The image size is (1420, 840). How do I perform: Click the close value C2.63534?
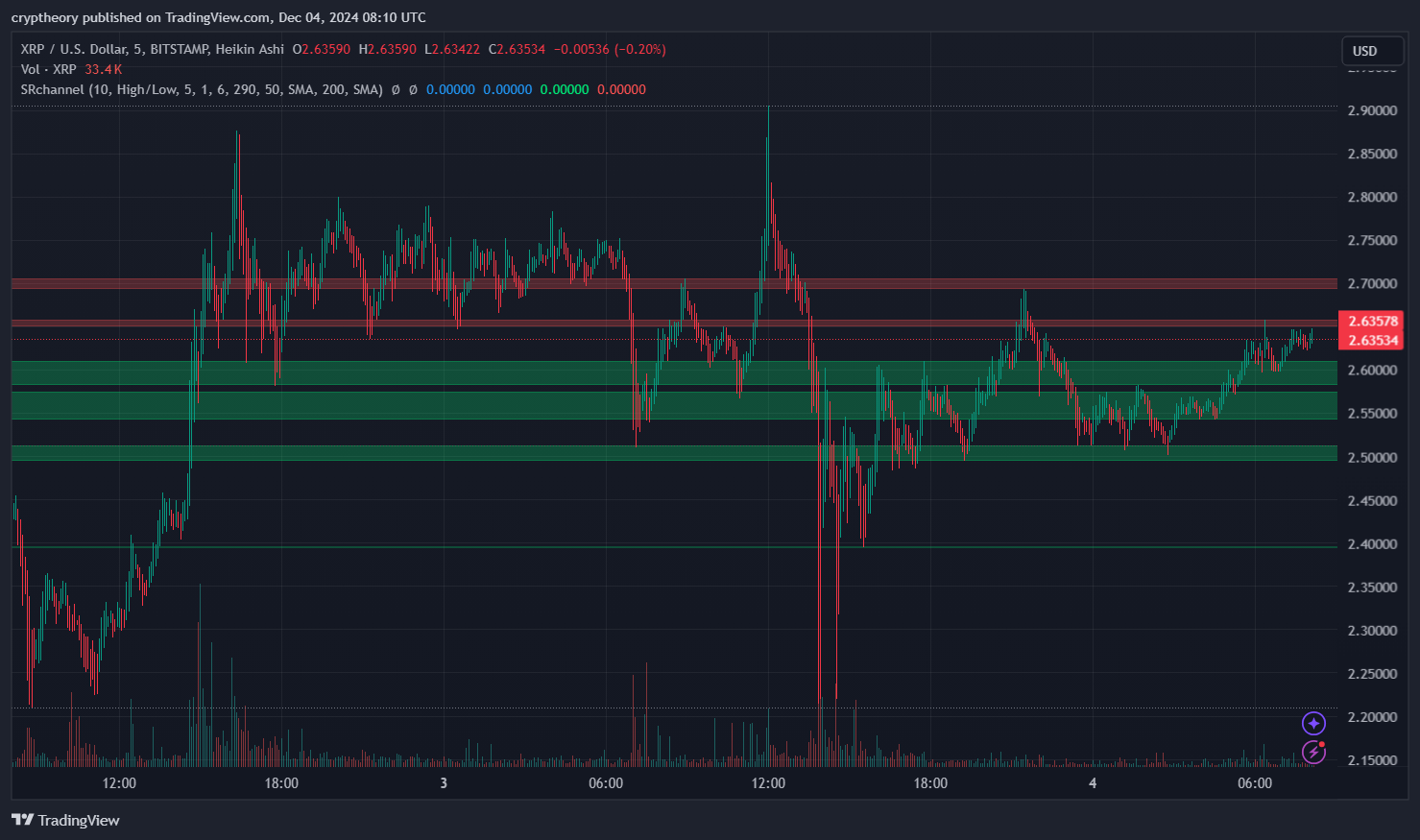517,49
